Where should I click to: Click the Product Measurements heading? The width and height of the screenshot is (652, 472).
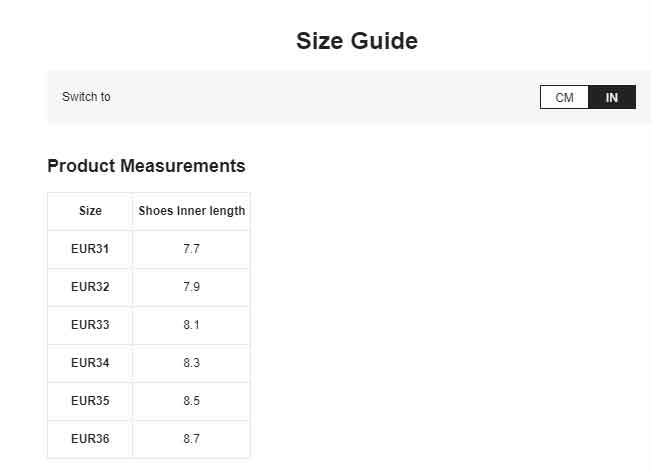click(146, 166)
